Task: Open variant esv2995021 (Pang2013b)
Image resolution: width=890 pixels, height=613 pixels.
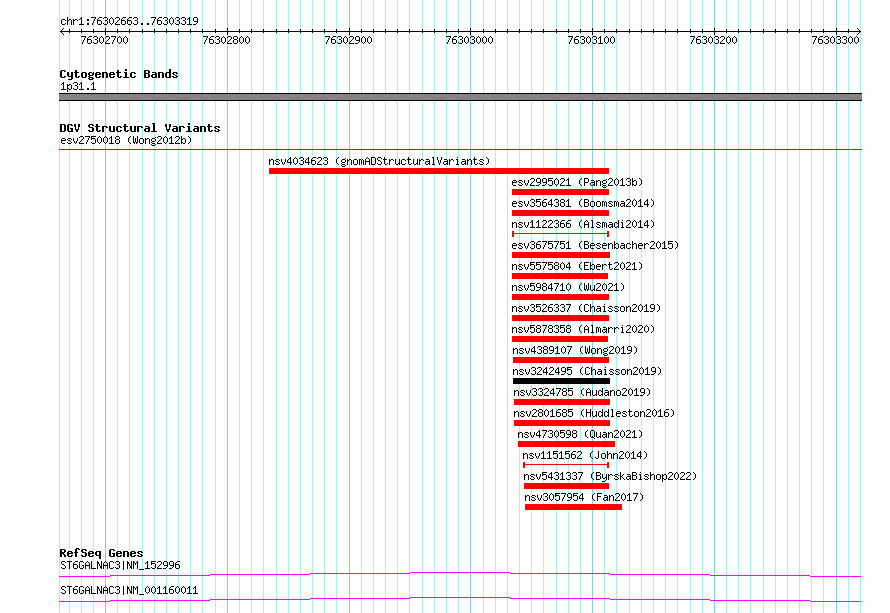Action: [577, 182]
